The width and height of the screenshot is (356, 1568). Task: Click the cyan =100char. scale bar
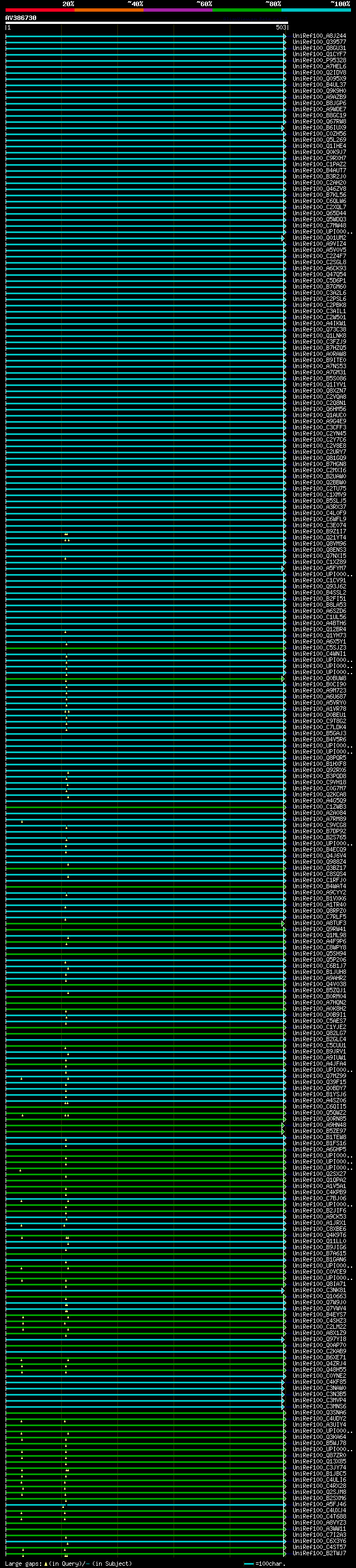coord(249,1564)
